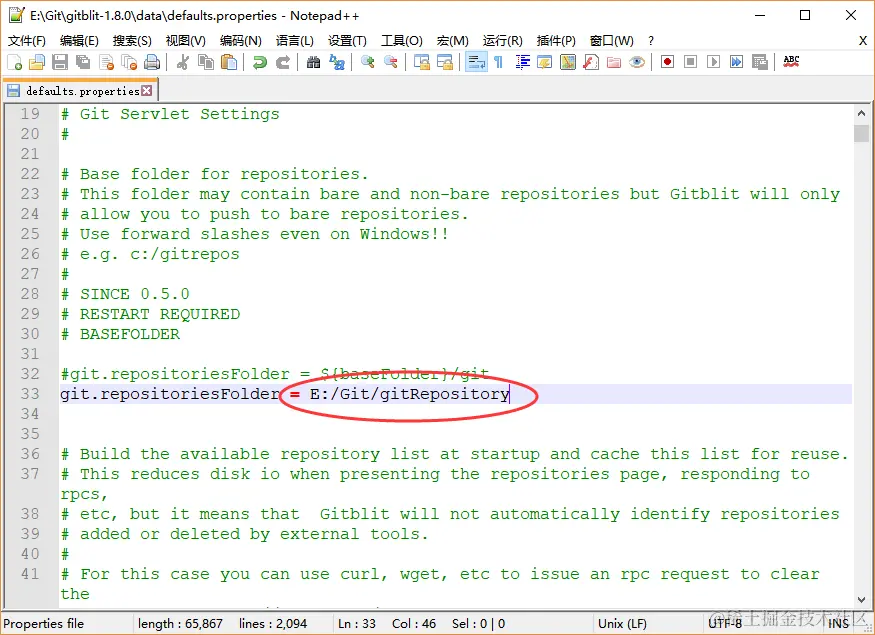
Task: Open the 文件(F) menu
Action: click(x=27, y=41)
